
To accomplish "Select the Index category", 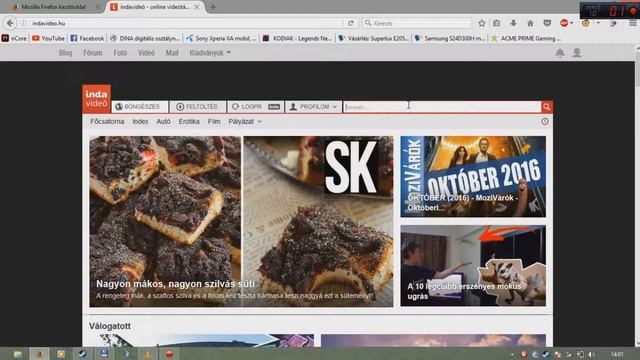I will tap(140, 121).
